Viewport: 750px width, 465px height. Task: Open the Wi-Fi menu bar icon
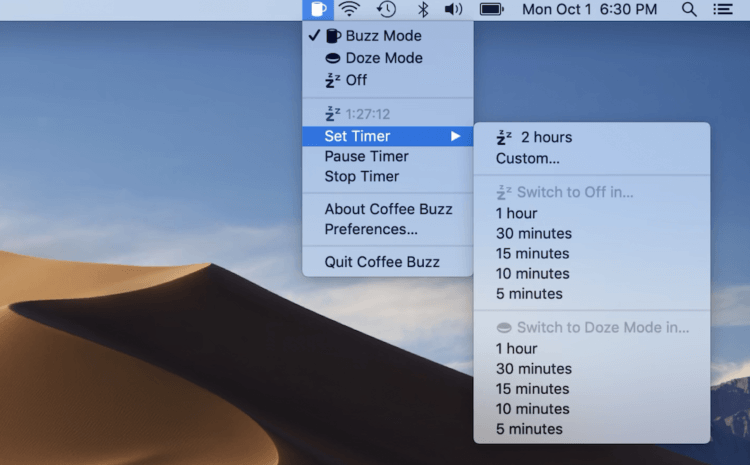[x=350, y=9]
